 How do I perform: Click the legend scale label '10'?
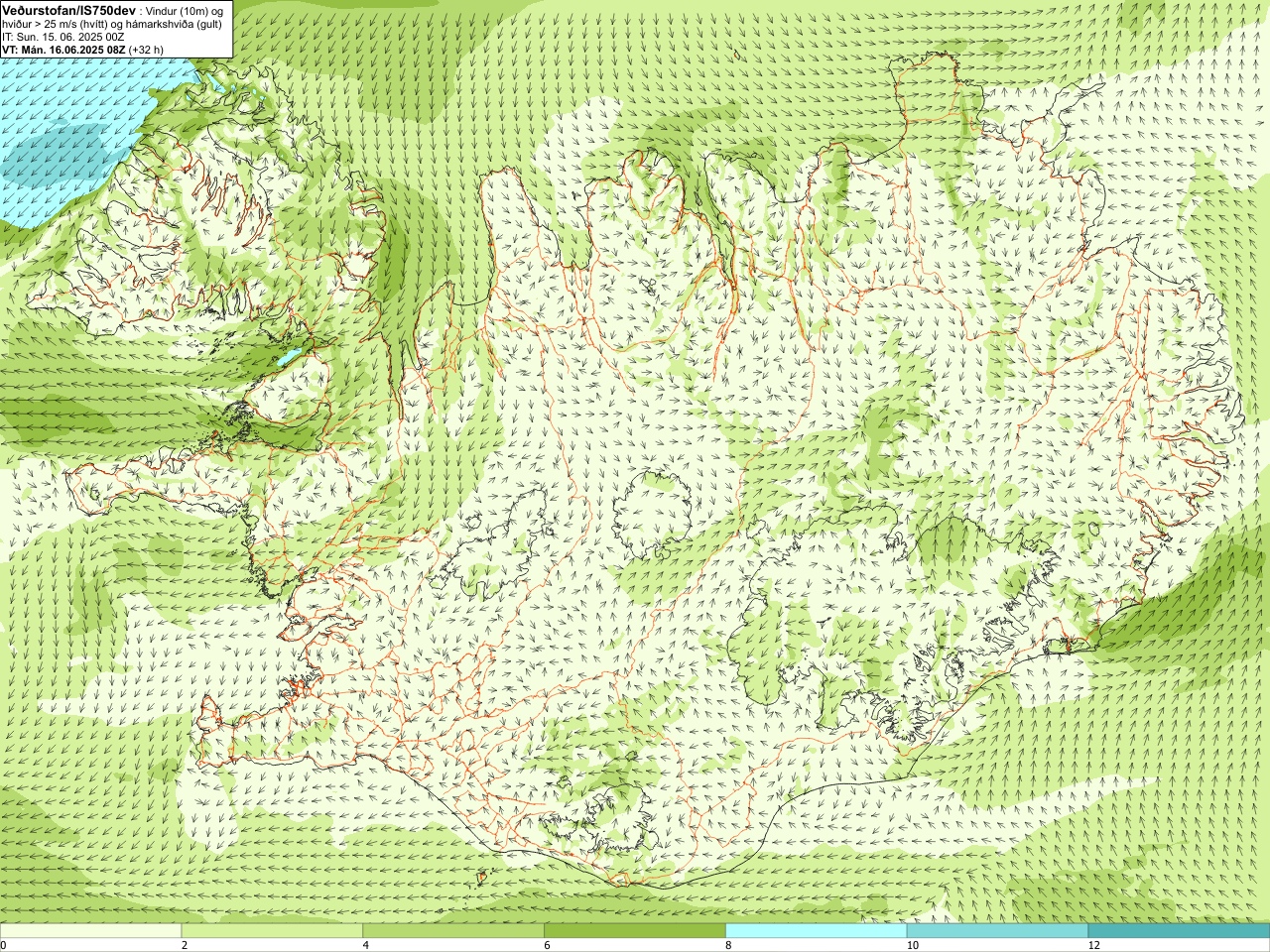(x=912, y=946)
